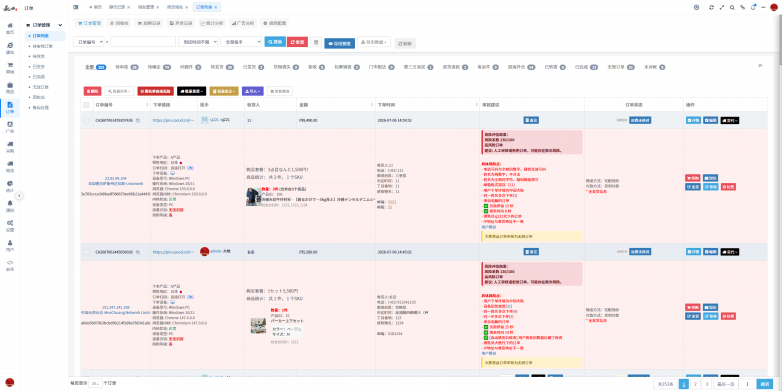This screenshot has height=391, width=782.
Task: Click the search keyword input field
Action: click(143, 42)
